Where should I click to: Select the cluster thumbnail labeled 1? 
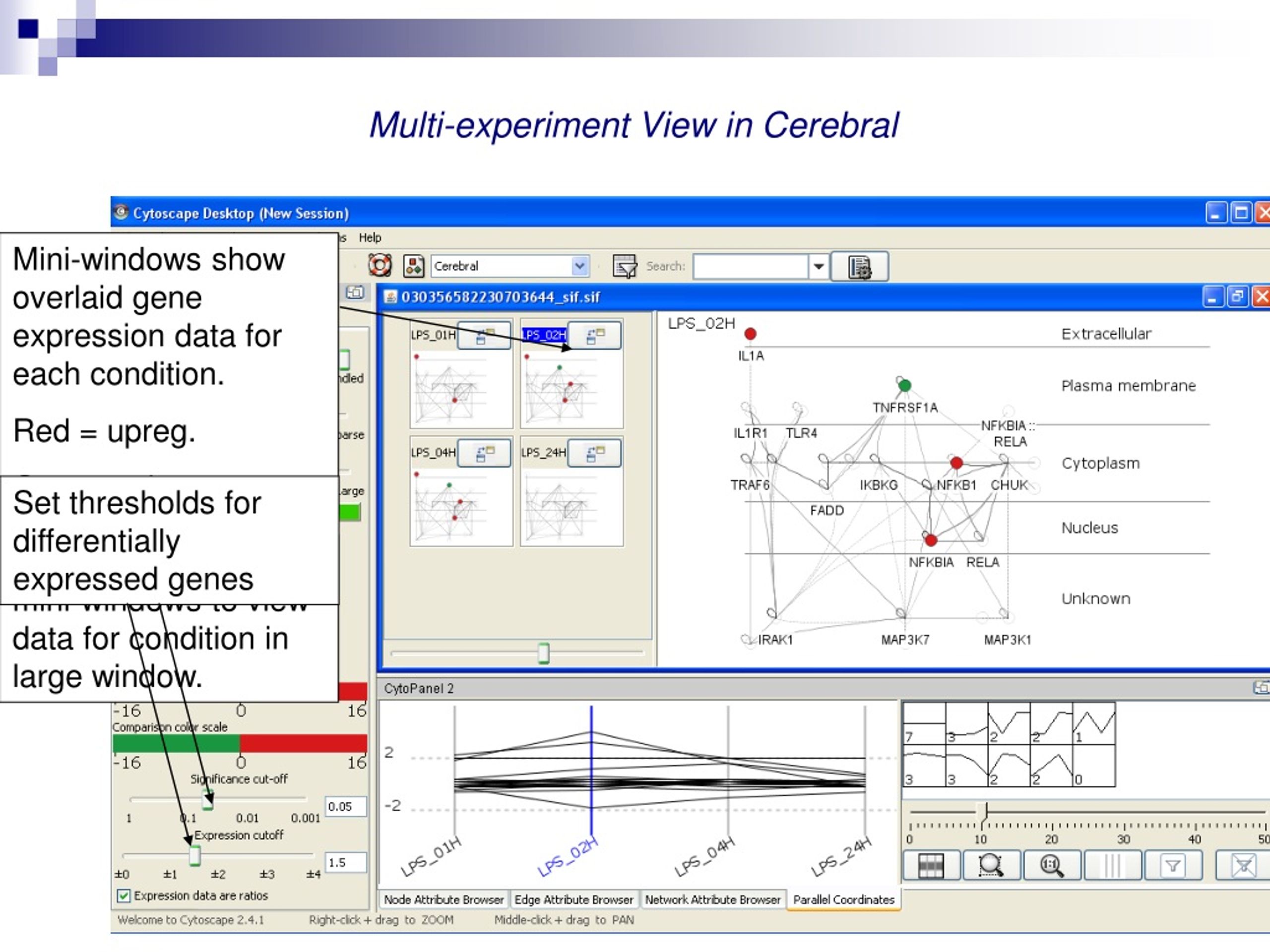click(1094, 723)
